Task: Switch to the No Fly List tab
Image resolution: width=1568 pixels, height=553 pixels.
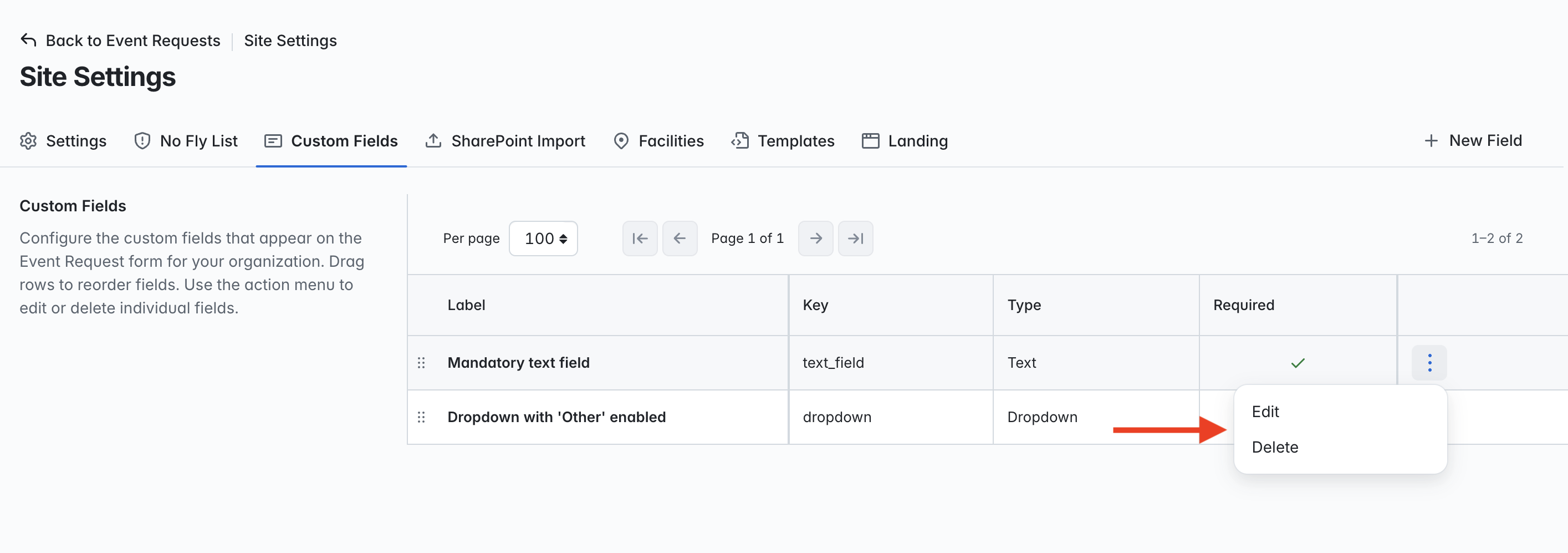Action: (186, 141)
